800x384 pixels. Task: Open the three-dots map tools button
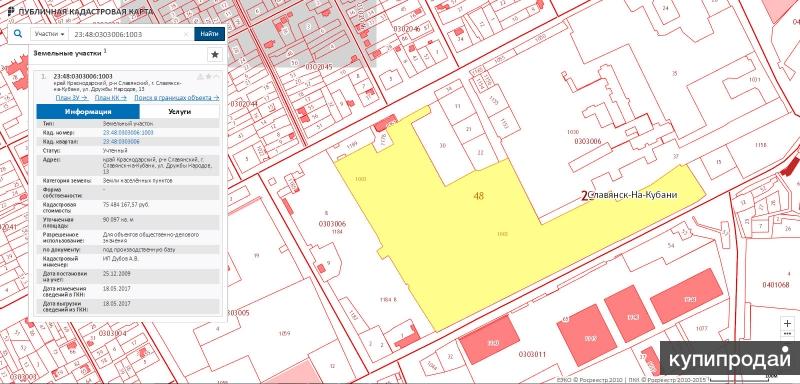coord(788,334)
